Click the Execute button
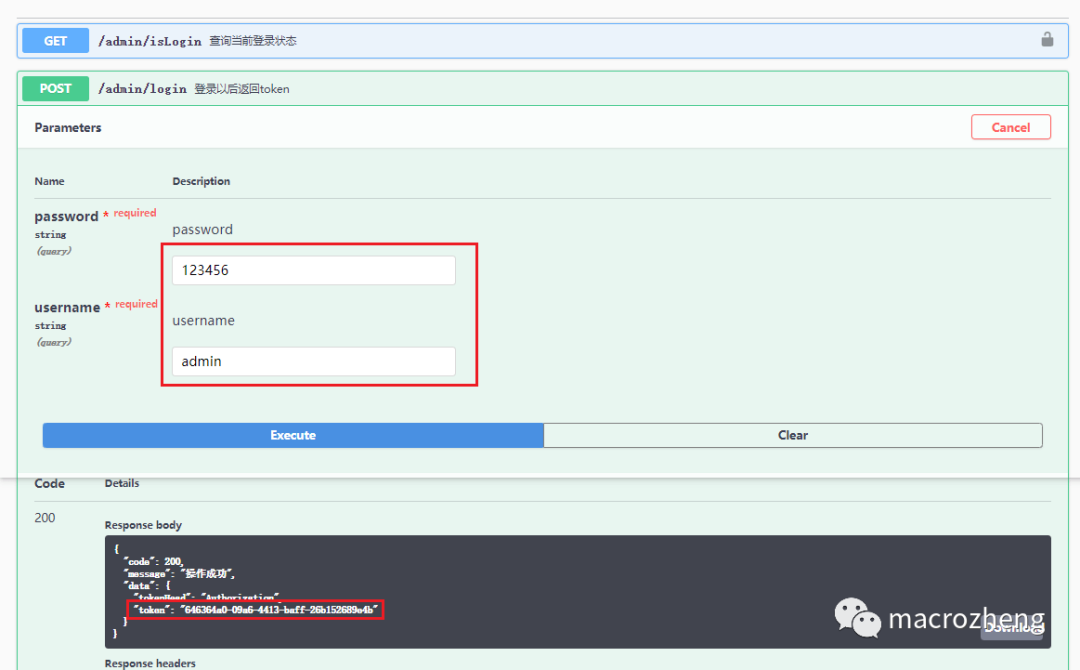 pyautogui.click(x=293, y=435)
